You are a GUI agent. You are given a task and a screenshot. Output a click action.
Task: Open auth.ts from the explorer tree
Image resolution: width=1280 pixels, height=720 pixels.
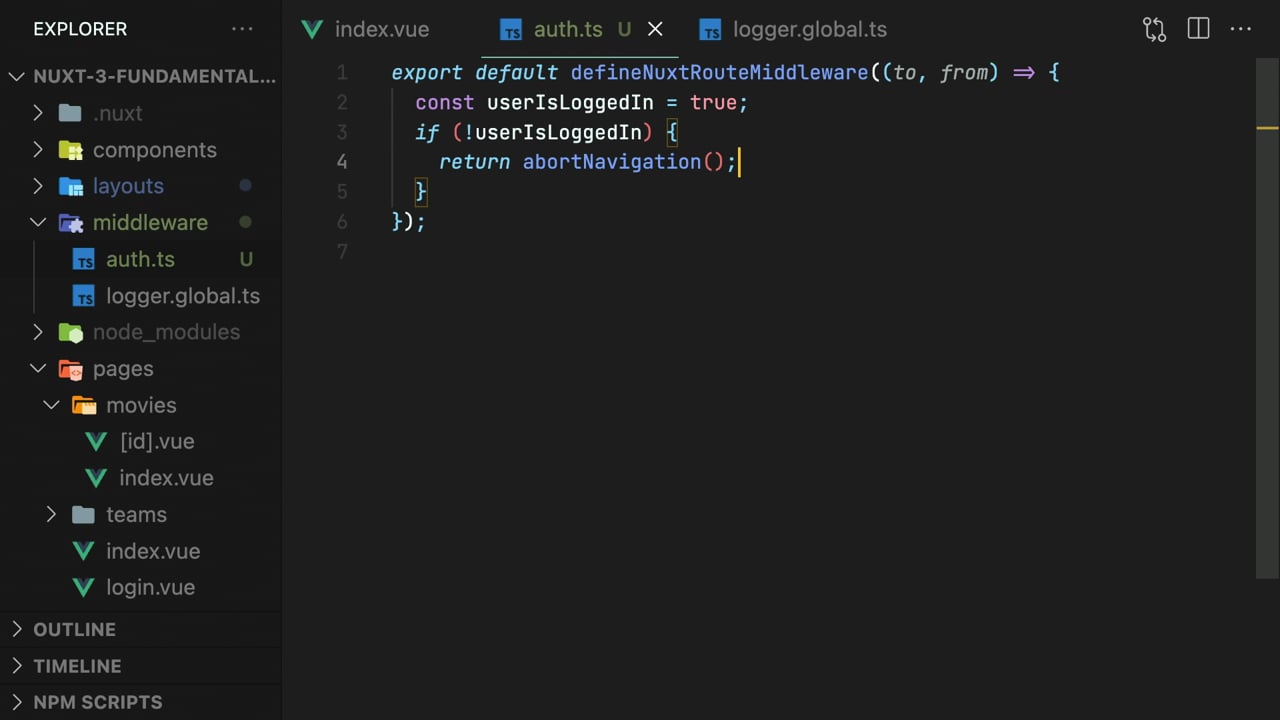click(140, 259)
